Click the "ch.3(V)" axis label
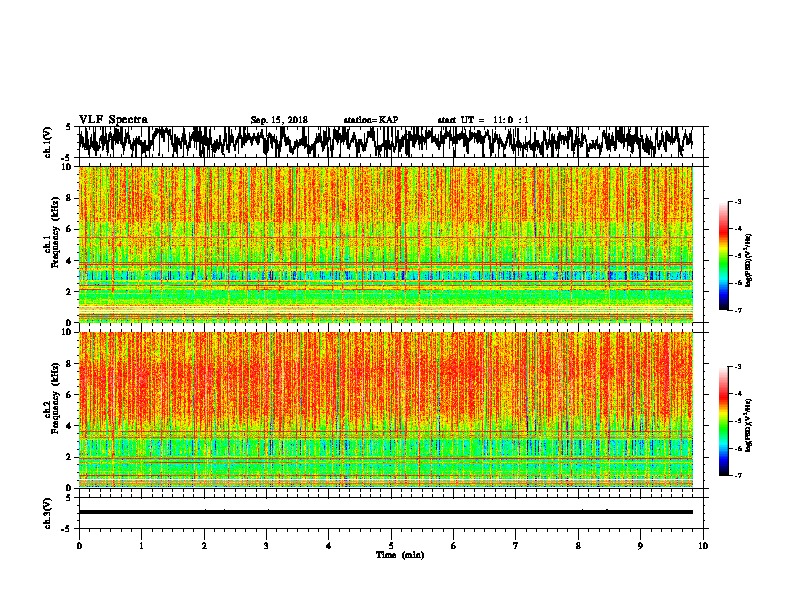This screenshot has width=792, height=612. (48, 513)
